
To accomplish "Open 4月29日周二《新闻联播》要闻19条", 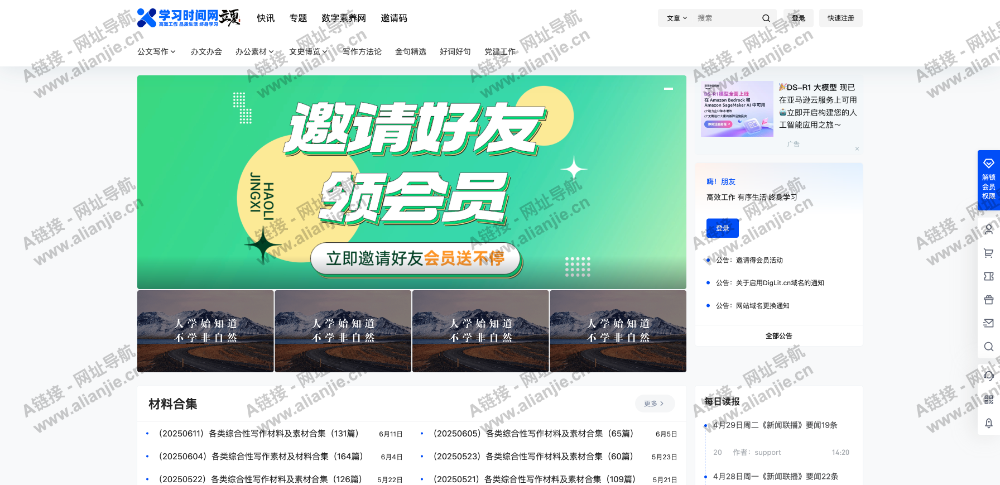I will (x=775, y=425).
